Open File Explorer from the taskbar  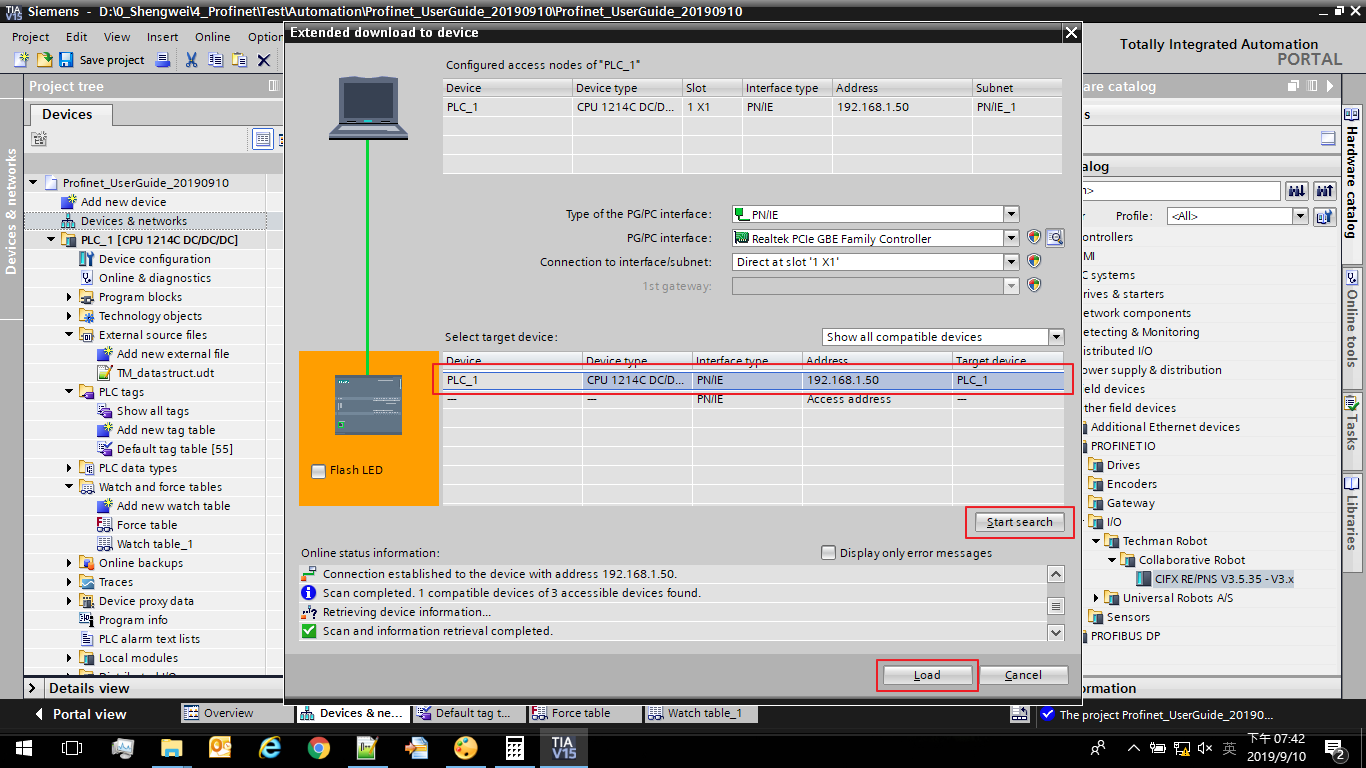(x=172, y=747)
